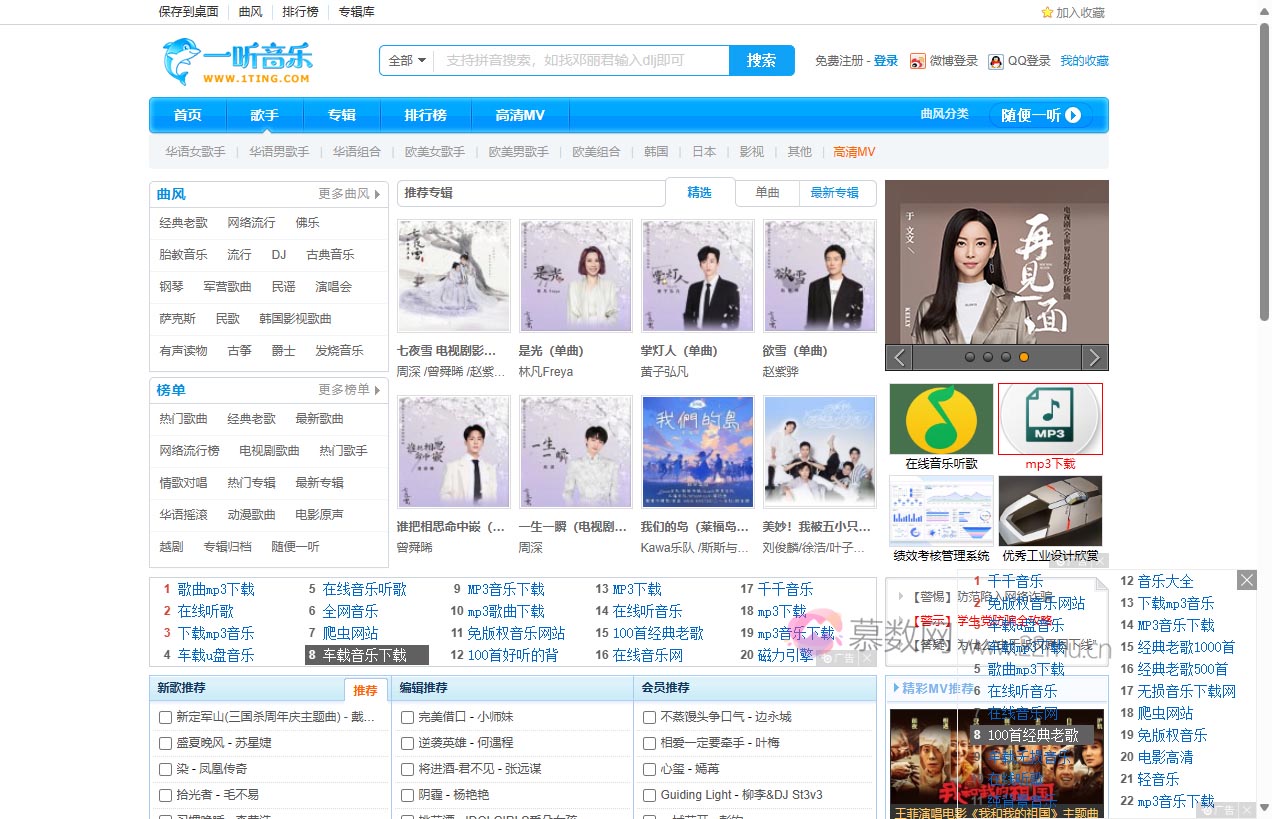Click the Weibo login icon

(x=917, y=61)
